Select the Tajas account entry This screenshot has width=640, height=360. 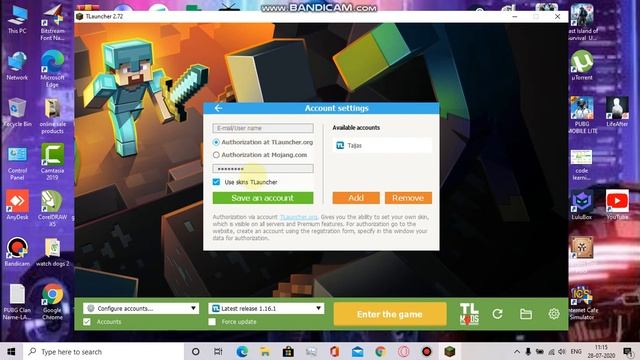382,145
